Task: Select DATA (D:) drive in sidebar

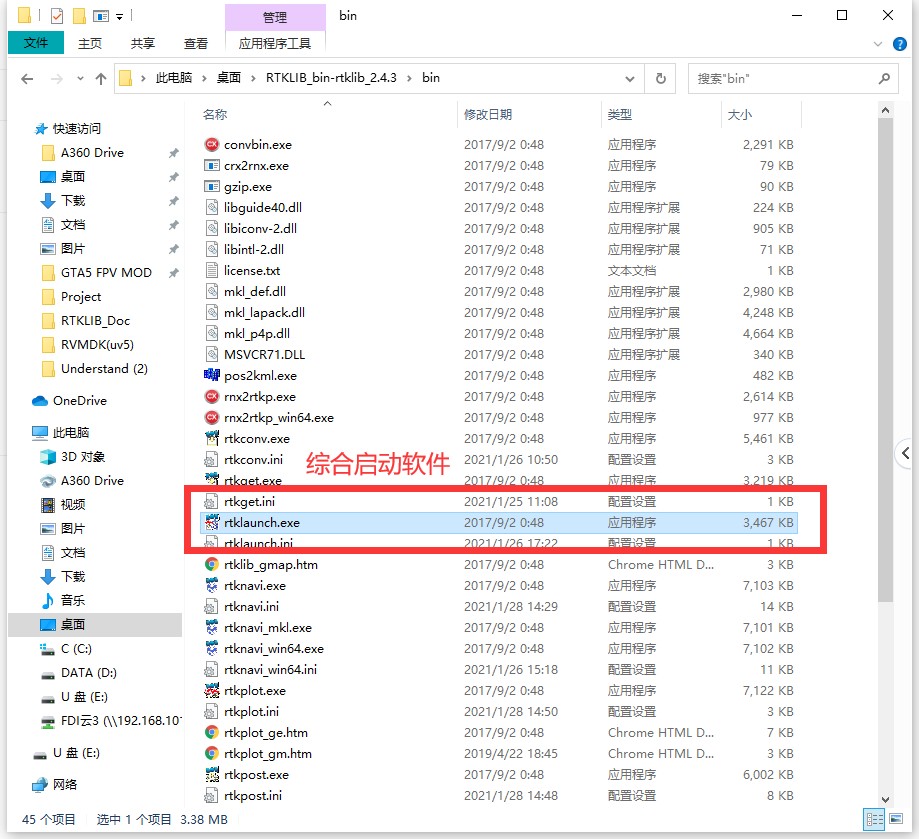Action: coord(89,673)
